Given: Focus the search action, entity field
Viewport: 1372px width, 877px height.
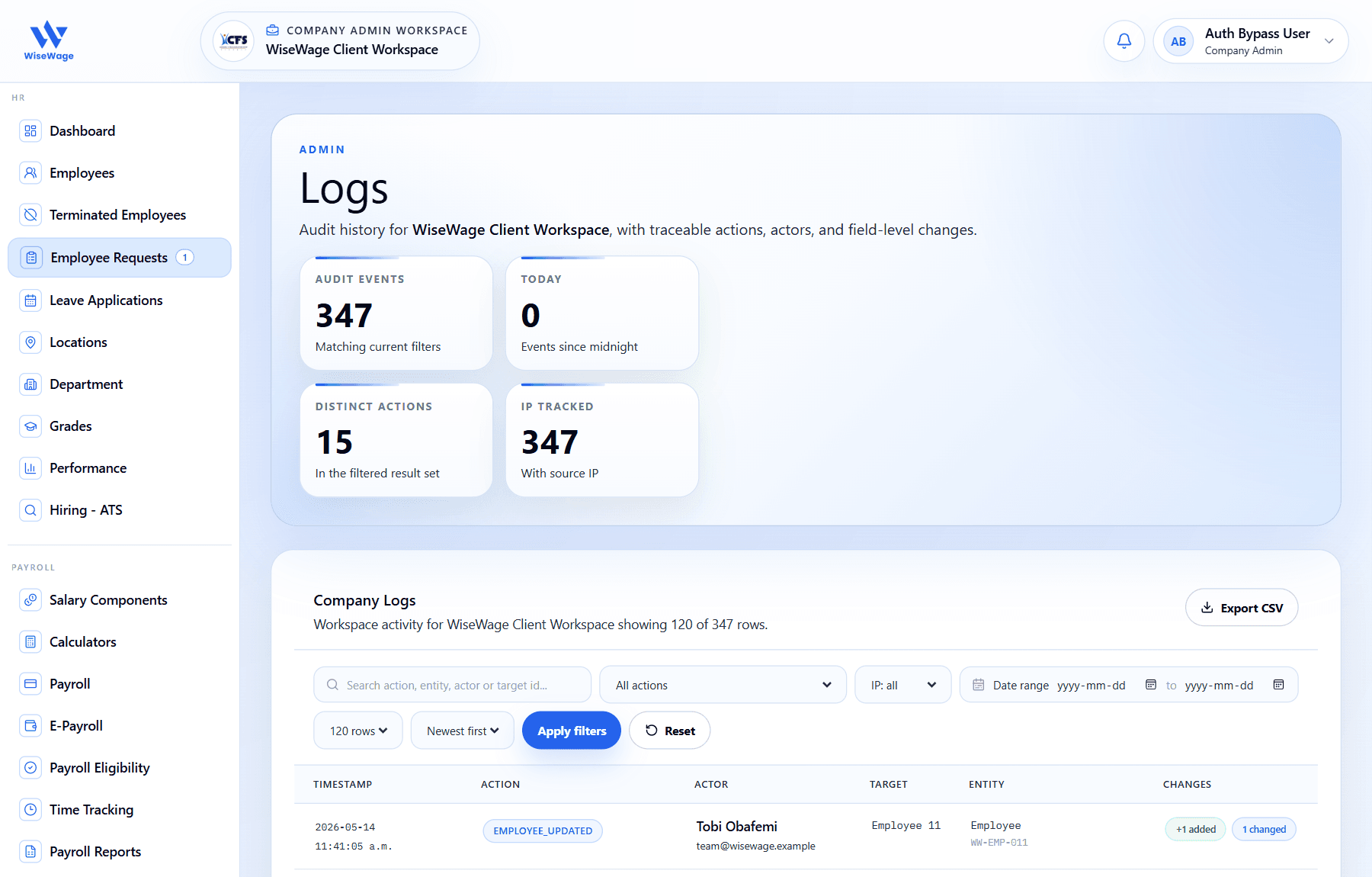Looking at the screenshot, I should click(x=453, y=685).
